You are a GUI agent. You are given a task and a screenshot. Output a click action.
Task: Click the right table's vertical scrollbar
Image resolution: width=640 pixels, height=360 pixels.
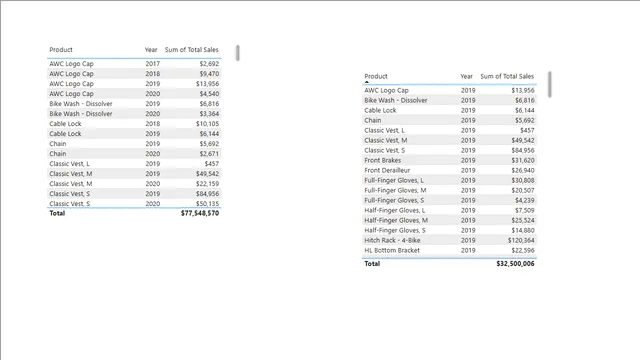point(550,84)
